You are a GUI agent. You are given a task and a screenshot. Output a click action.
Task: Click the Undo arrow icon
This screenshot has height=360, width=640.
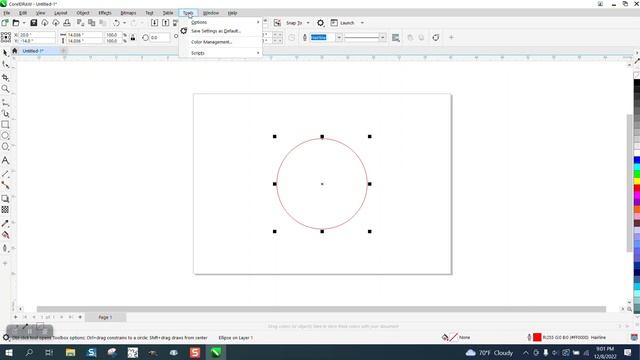(x=116, y=23)
